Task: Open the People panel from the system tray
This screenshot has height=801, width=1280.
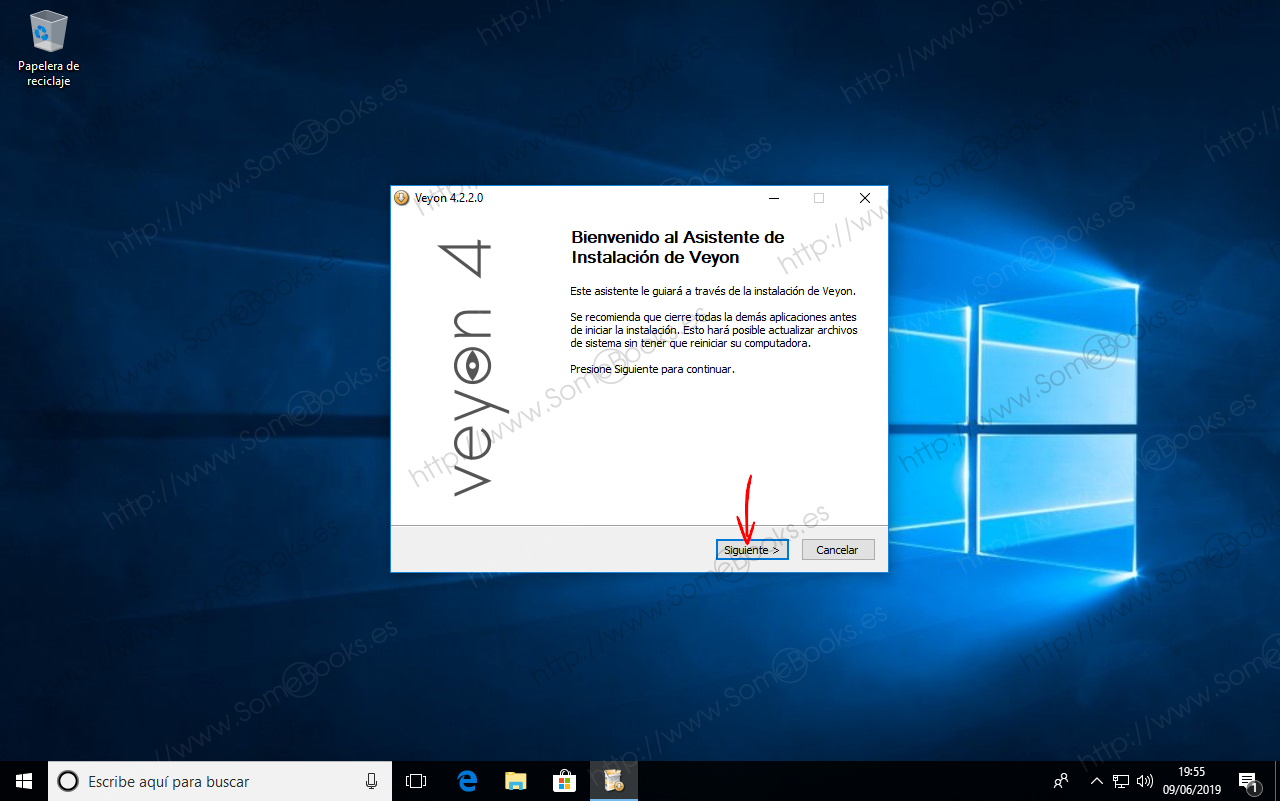Action: click(1060, 781)
